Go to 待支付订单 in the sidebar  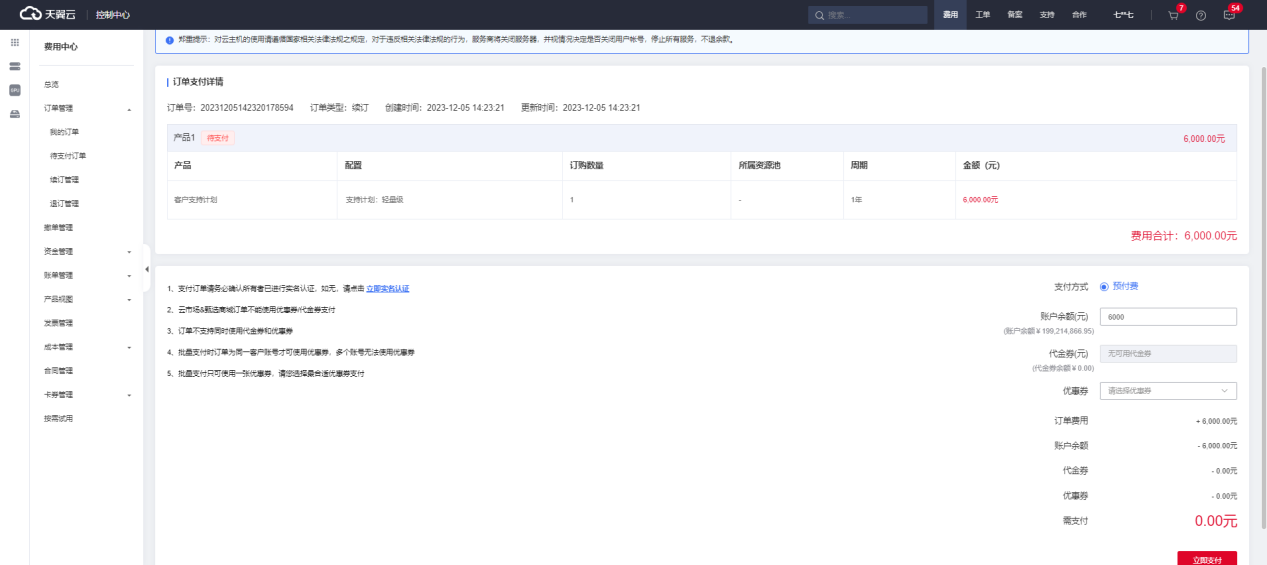[68, 156]
